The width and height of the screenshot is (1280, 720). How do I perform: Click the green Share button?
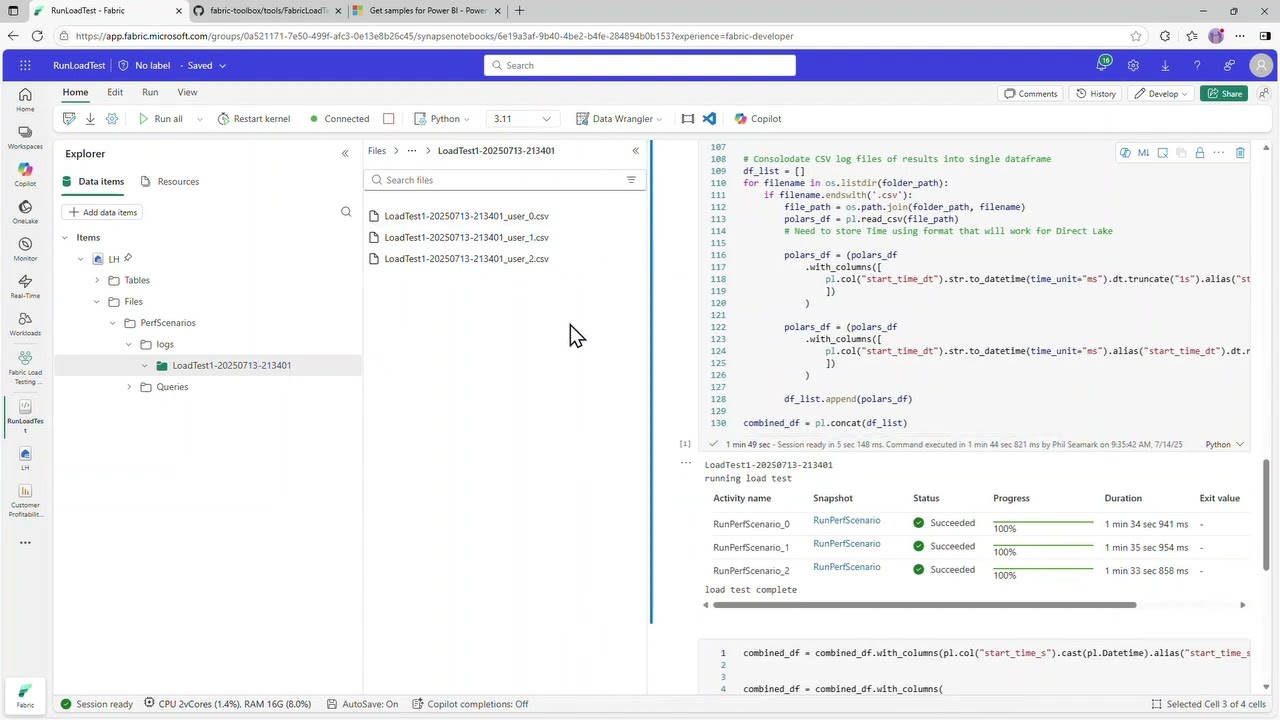[1224, 94]
